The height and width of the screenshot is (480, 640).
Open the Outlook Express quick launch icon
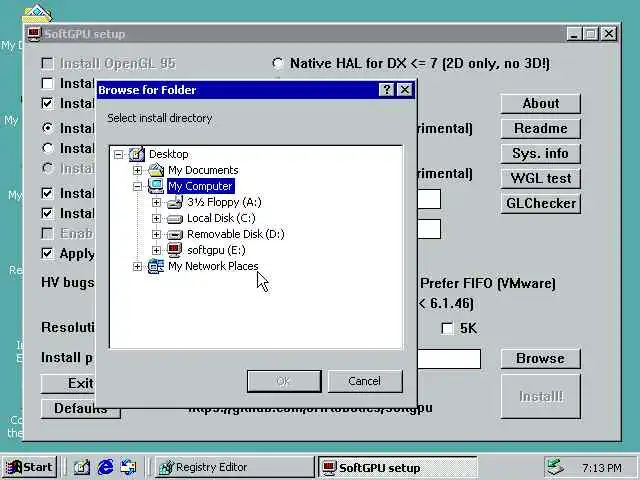pyautogui.click(x=129, y=467)
